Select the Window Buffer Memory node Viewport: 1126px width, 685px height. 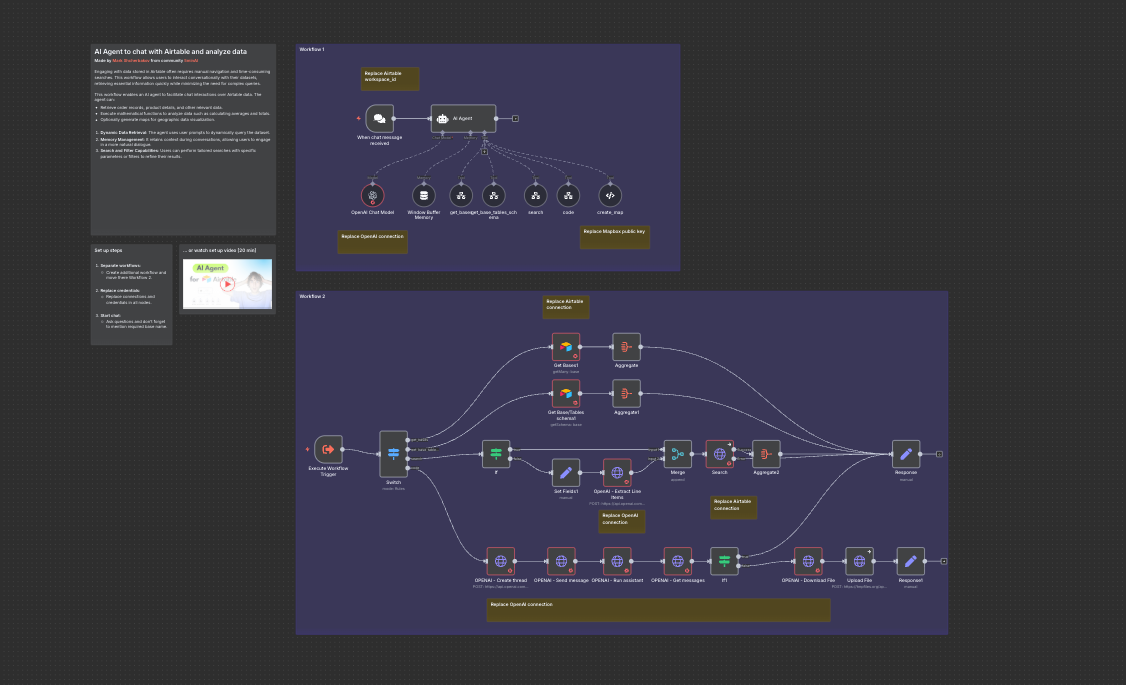[x=424, y=195]
